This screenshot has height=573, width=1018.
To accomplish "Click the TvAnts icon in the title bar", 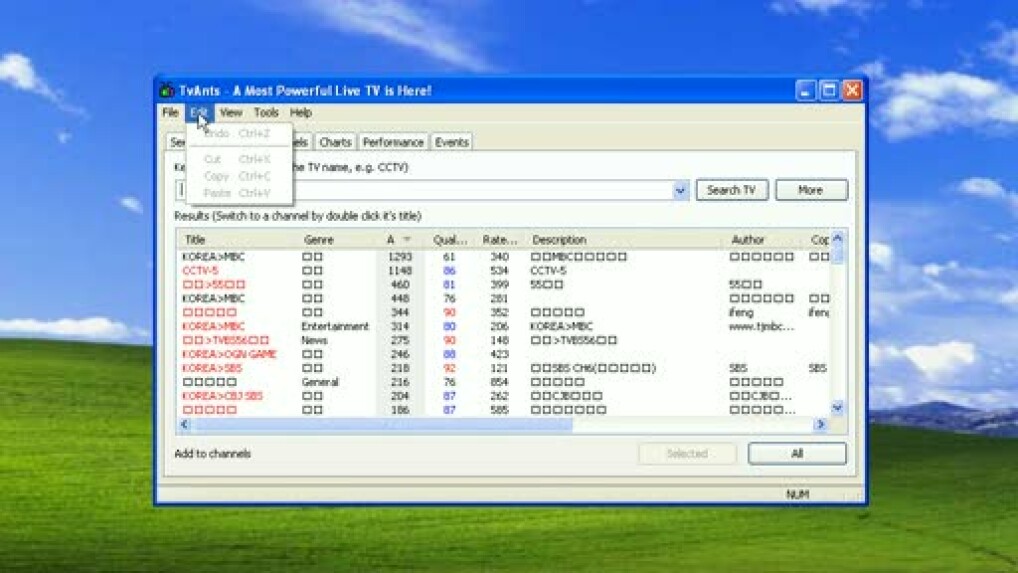I will 167,91.
